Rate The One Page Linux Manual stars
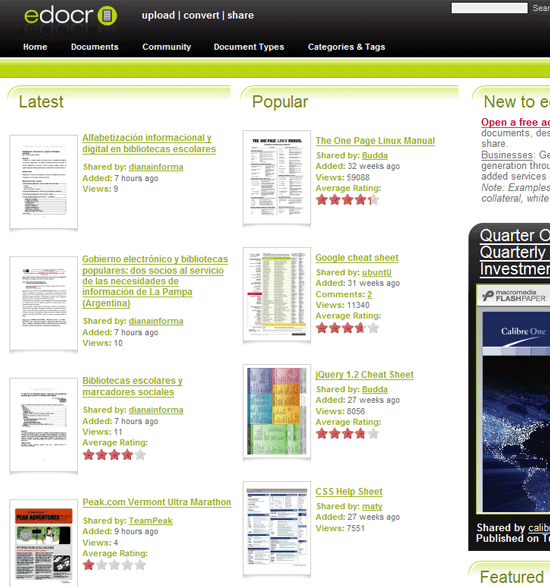Image resolution: width=550 pixels, height=587 pixels. (347, 200)
